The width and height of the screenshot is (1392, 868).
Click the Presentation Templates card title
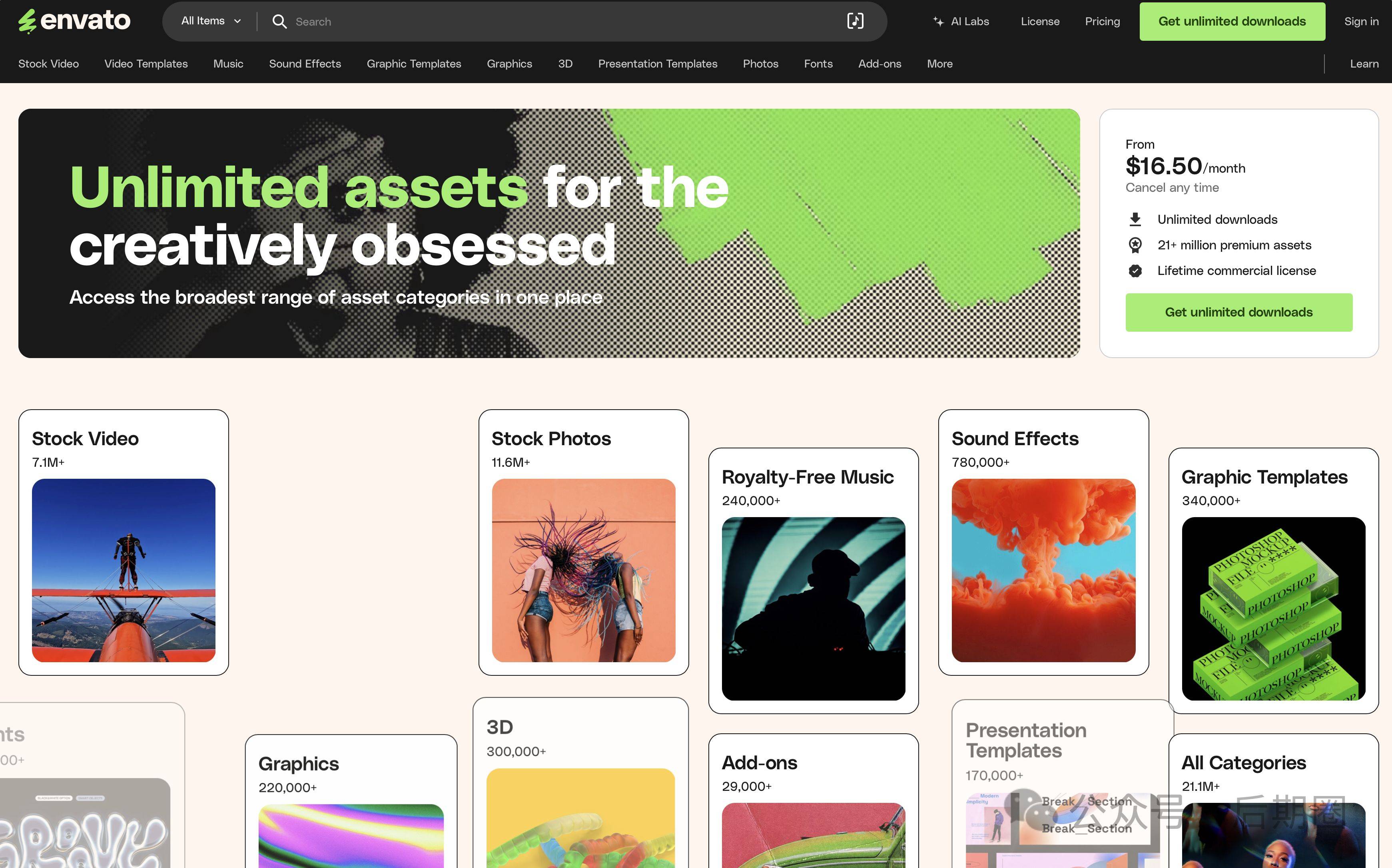1026,740
